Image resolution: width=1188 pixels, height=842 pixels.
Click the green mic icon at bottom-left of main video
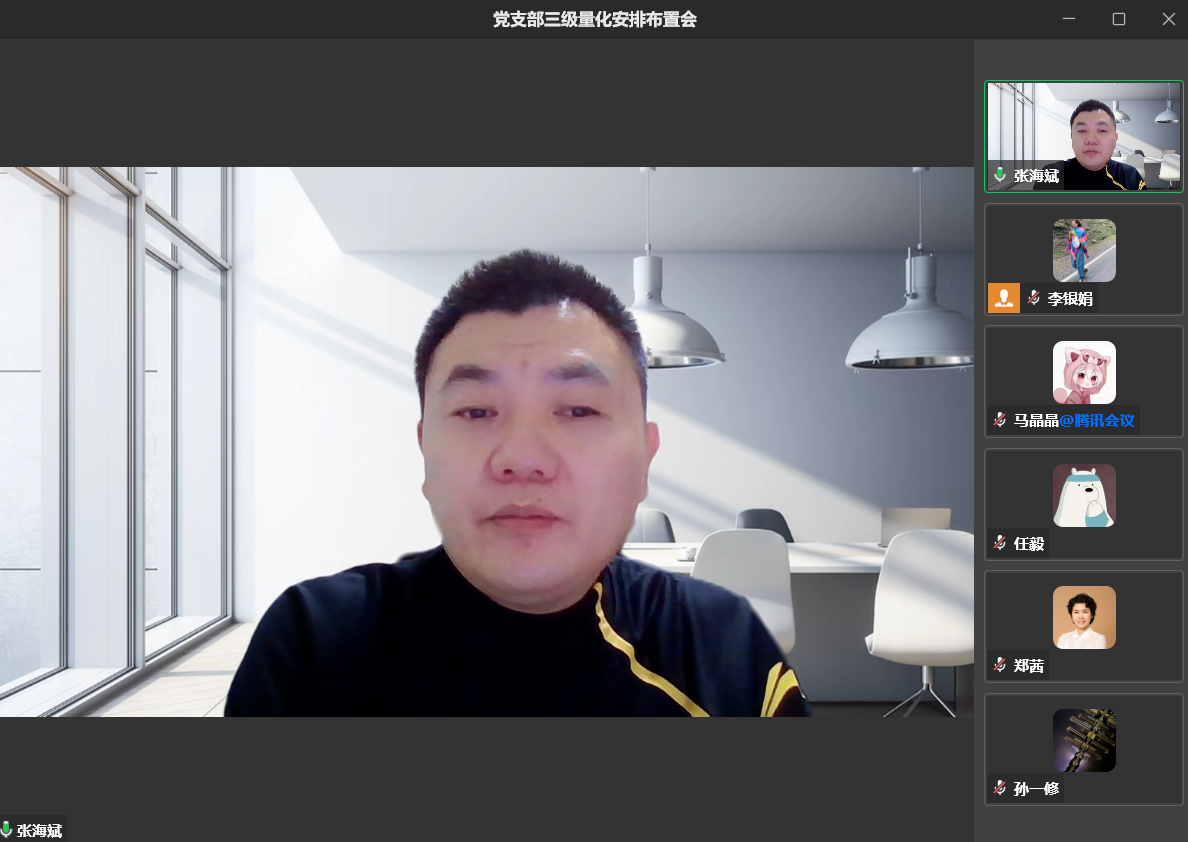pos(7,830)
